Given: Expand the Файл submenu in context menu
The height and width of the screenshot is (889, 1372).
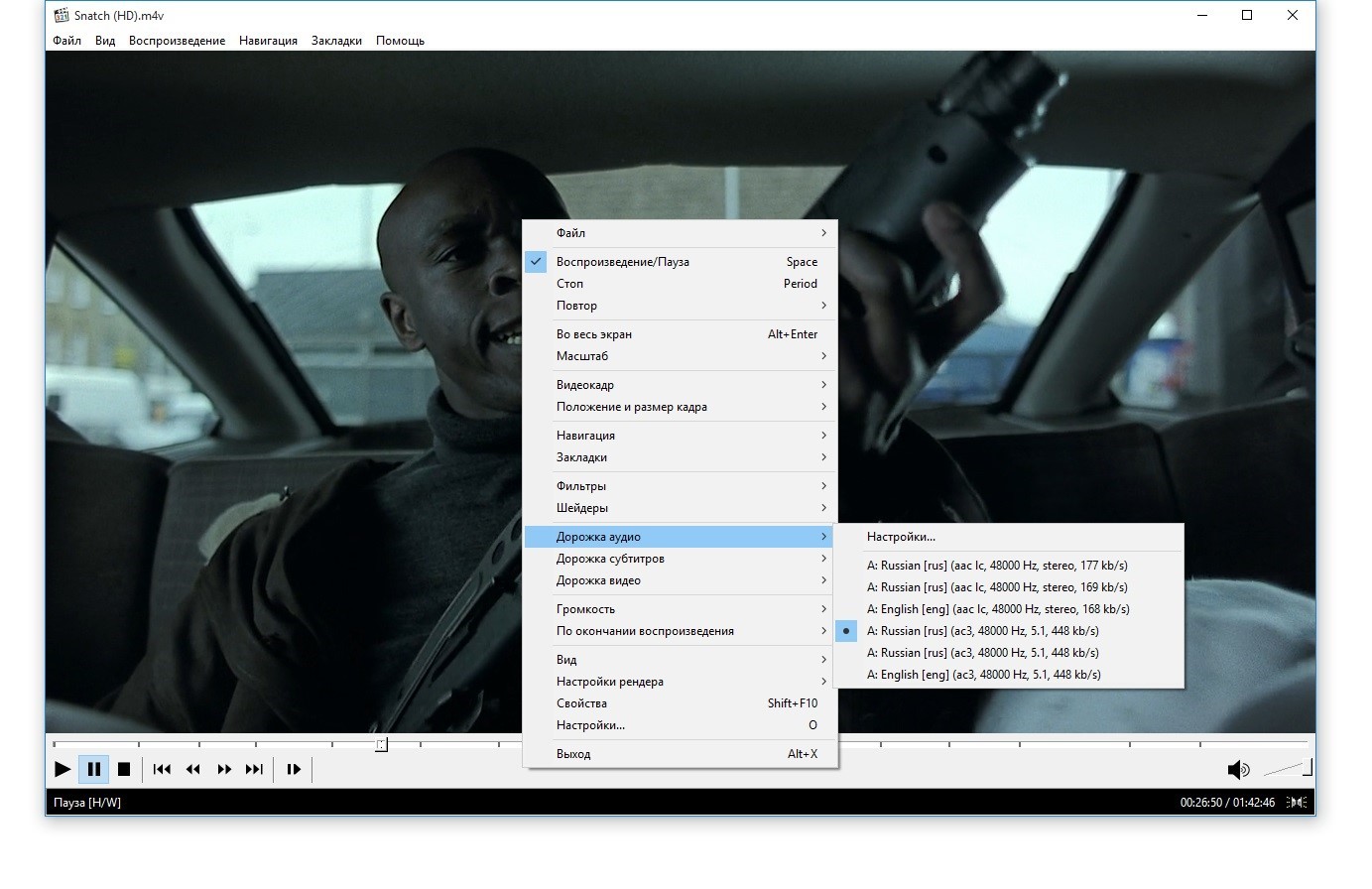Looking at the screenshot, I should point(681,233).
